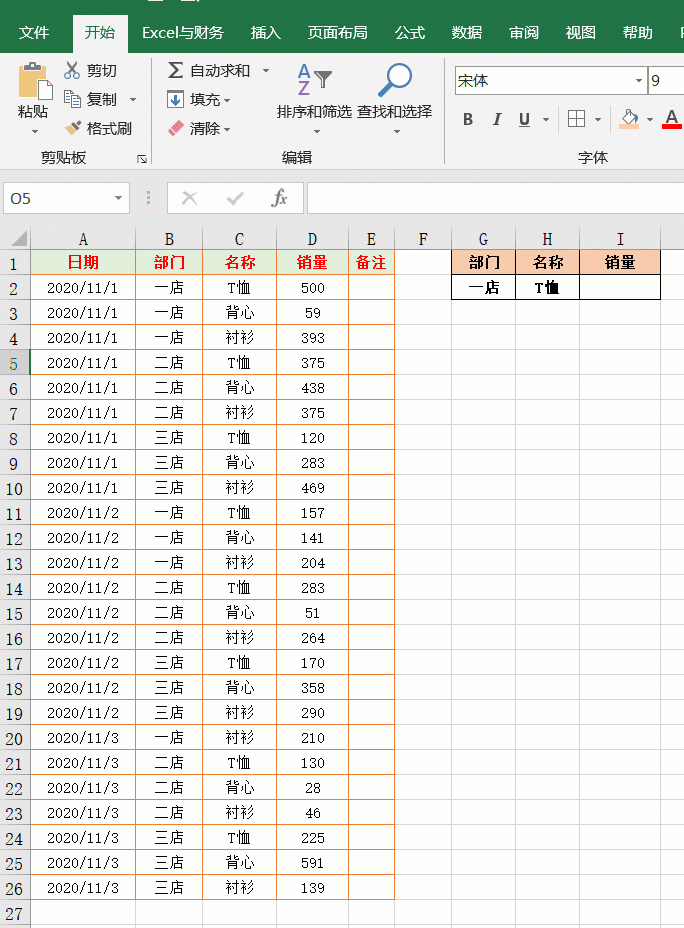The image size is (684, 928).
Task: Expand the borders dropdown arrow
Action: coord(598,120)
